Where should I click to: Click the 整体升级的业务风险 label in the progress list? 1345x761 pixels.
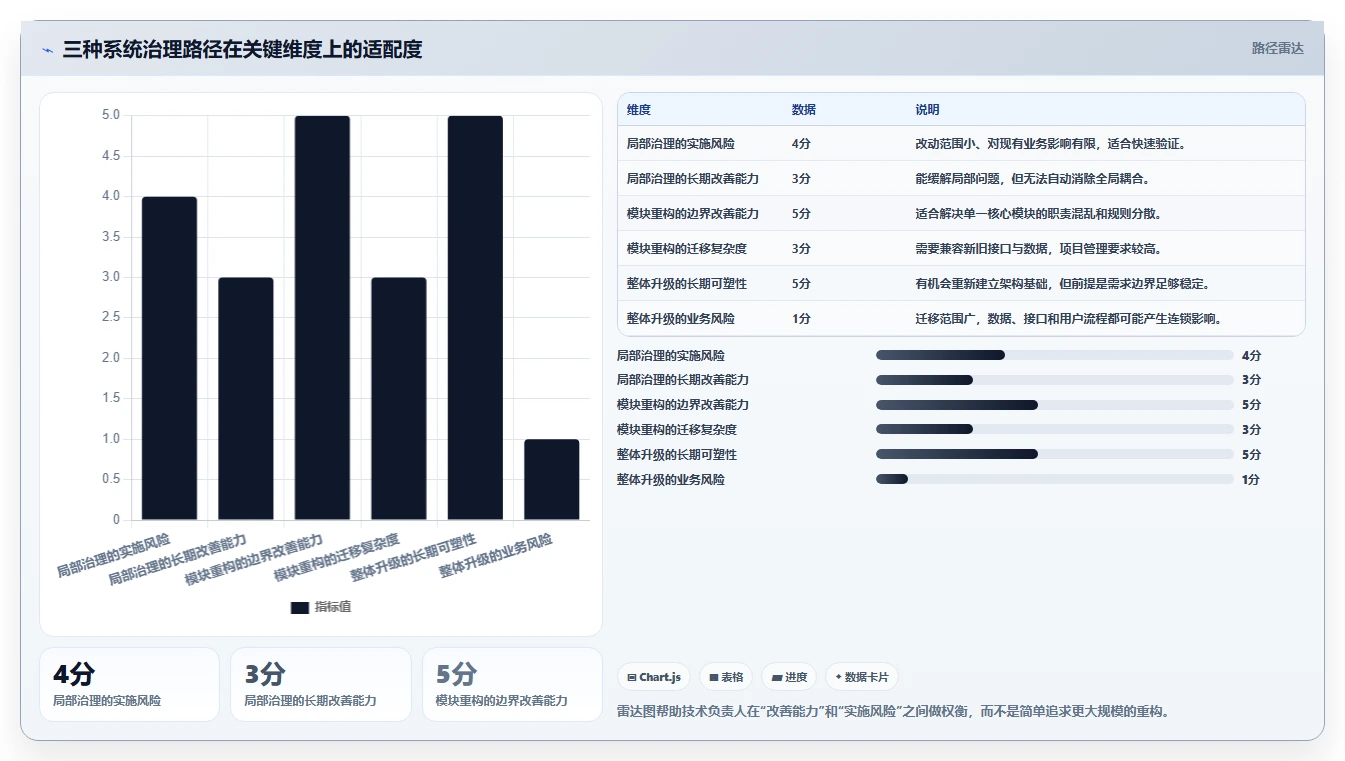pos(671,480)
